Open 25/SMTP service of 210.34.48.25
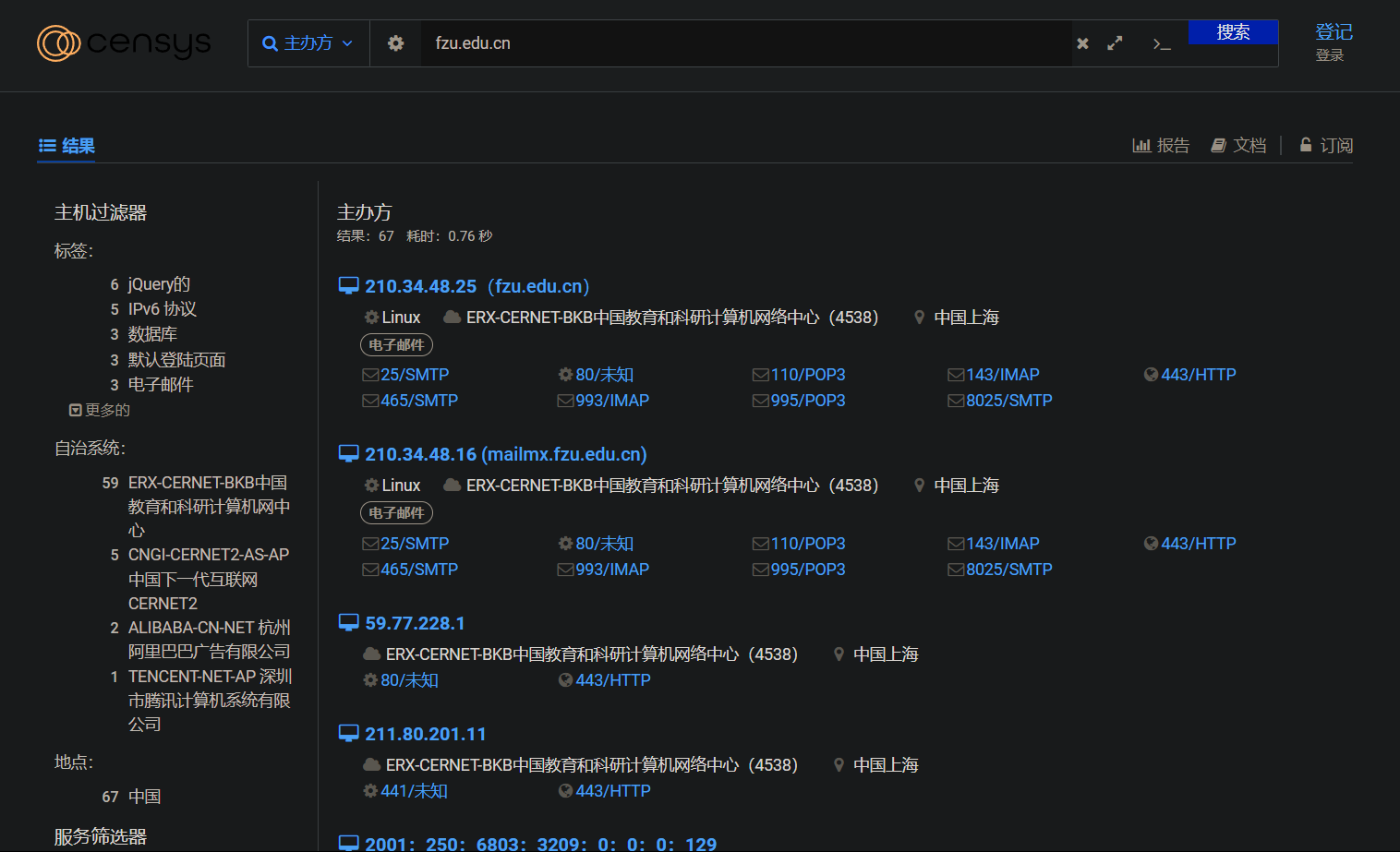1400x852 pixels. tap(406, 375)
